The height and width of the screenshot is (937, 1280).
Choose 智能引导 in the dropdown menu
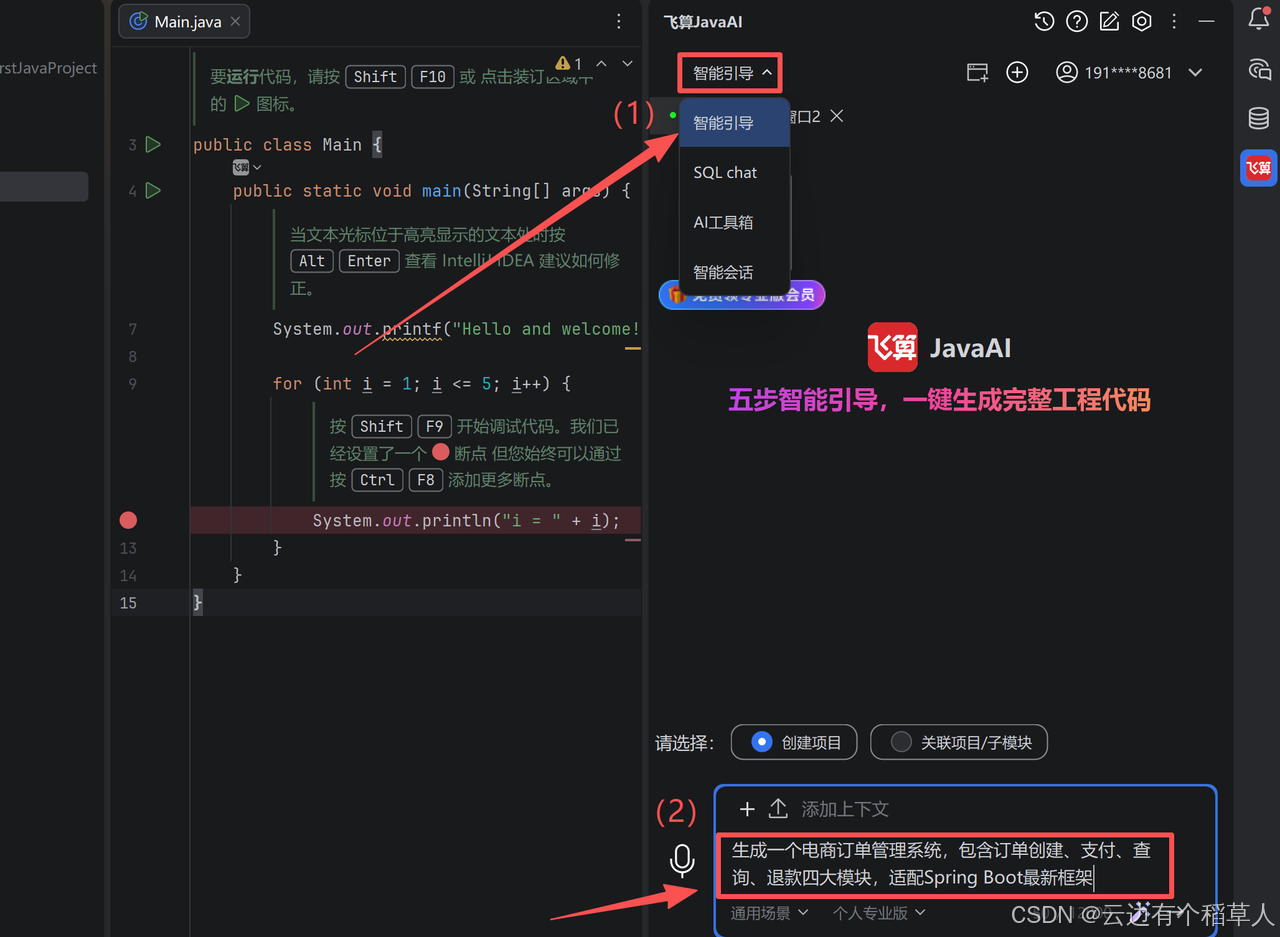[x=734, y=123]
